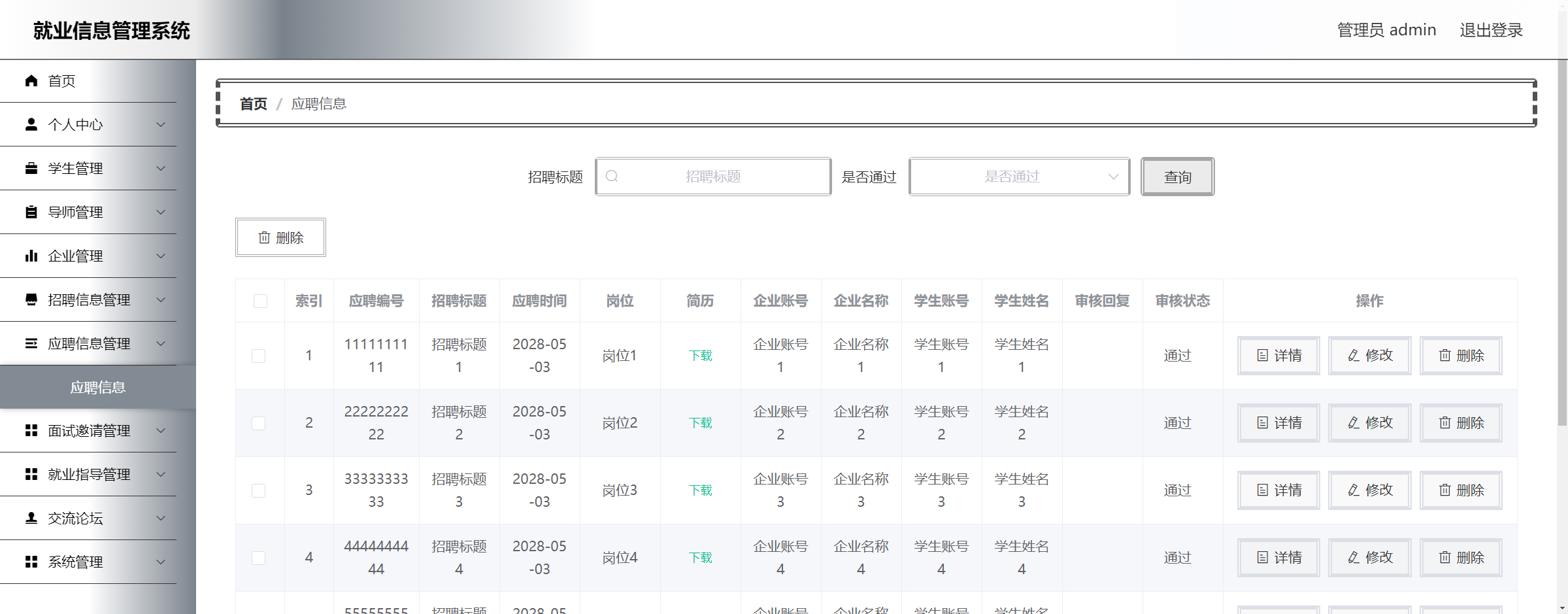
Task: Expand the 学生管理 chevron
Action: (161, 168)
